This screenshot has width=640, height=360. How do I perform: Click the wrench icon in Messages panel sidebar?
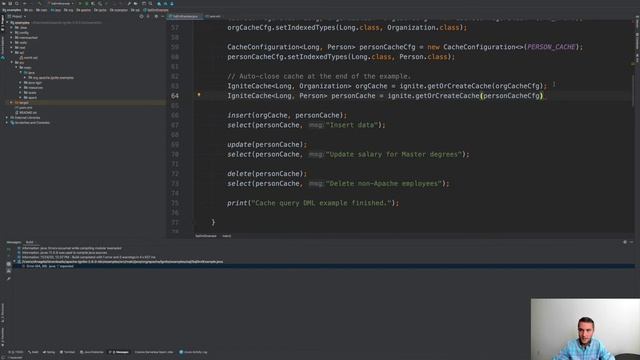(9, 279)
